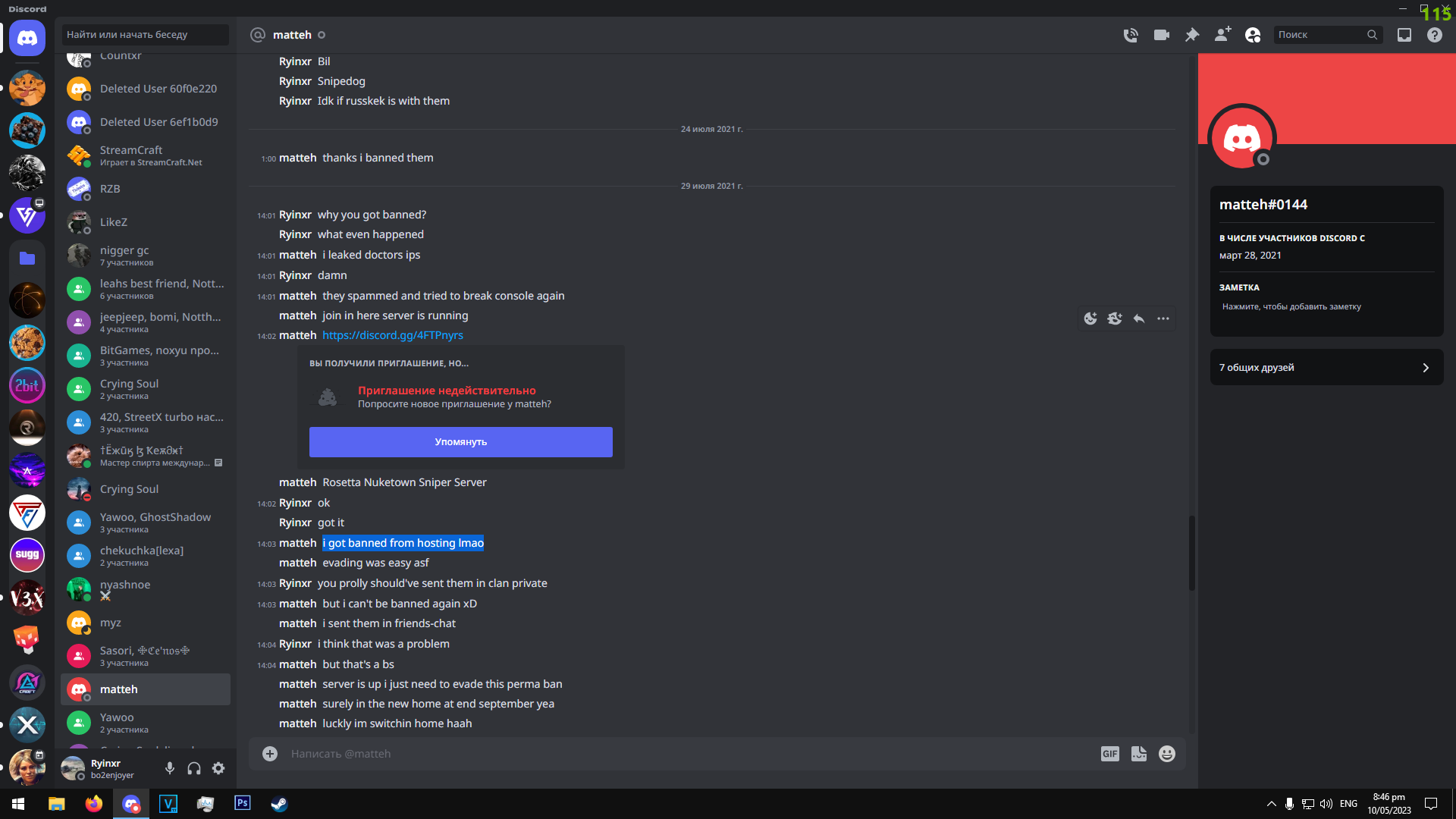The width and height of the screenshot is (1456, 819).
Task: Open attachment plus button in message bar
Action: 270,754
